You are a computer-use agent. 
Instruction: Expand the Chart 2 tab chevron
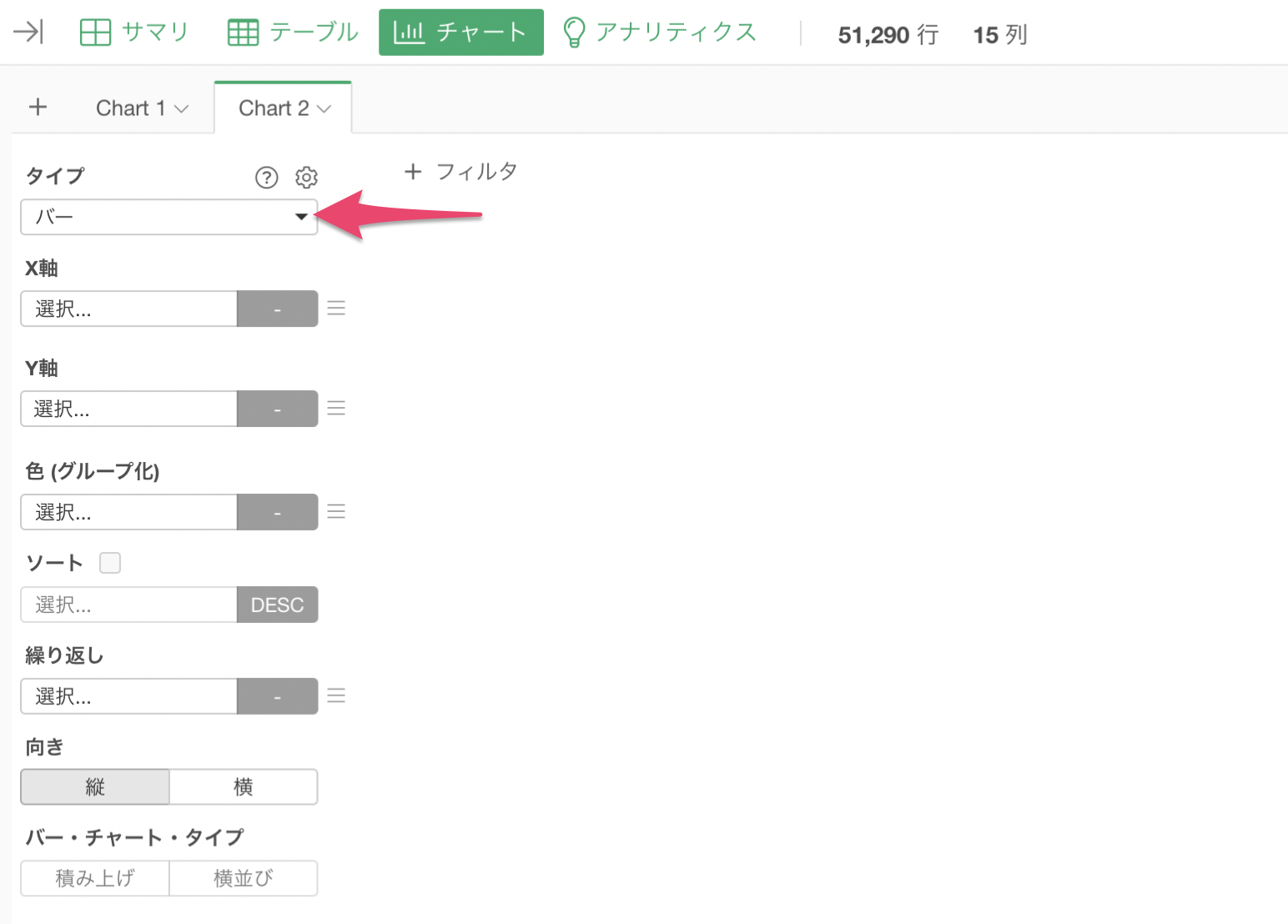[325, 108]
